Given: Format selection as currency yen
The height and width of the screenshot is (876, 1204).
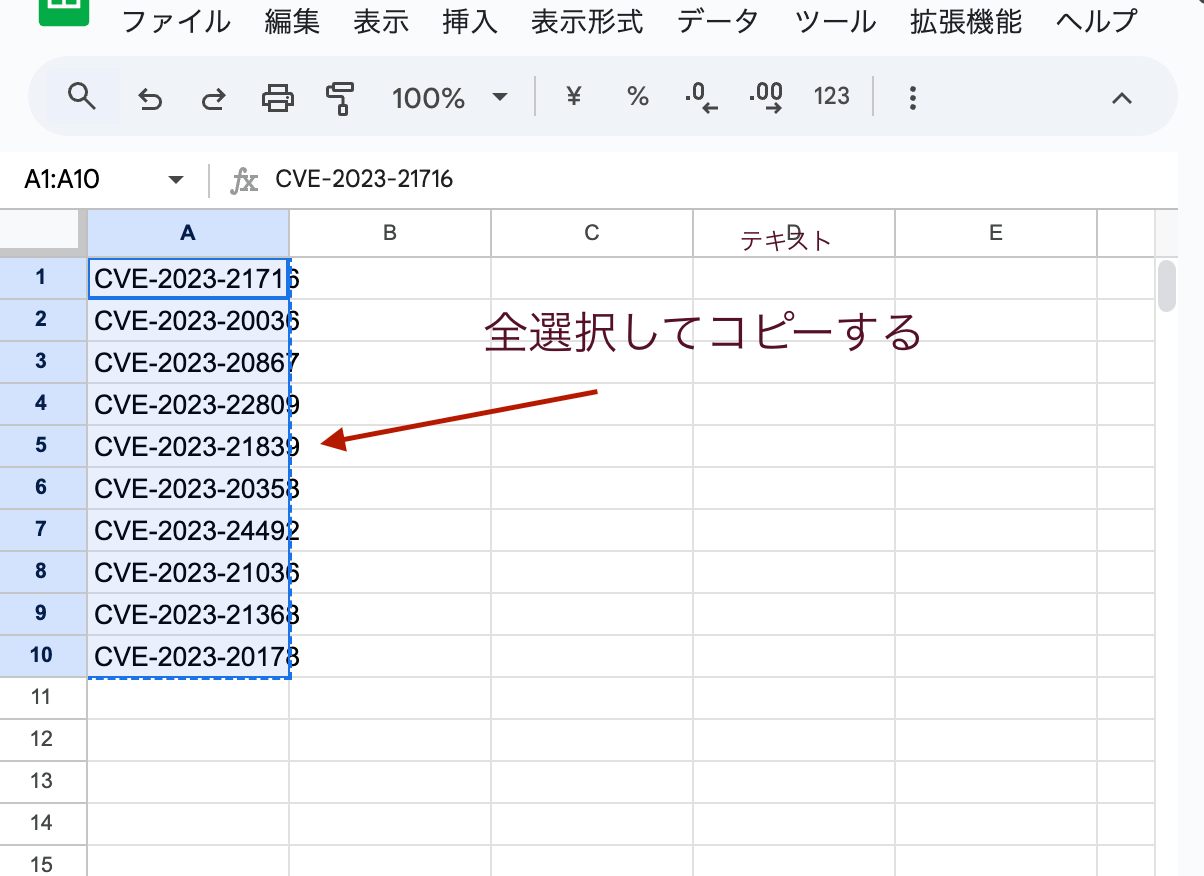Looking at the screenshot, I should (572, 97).
